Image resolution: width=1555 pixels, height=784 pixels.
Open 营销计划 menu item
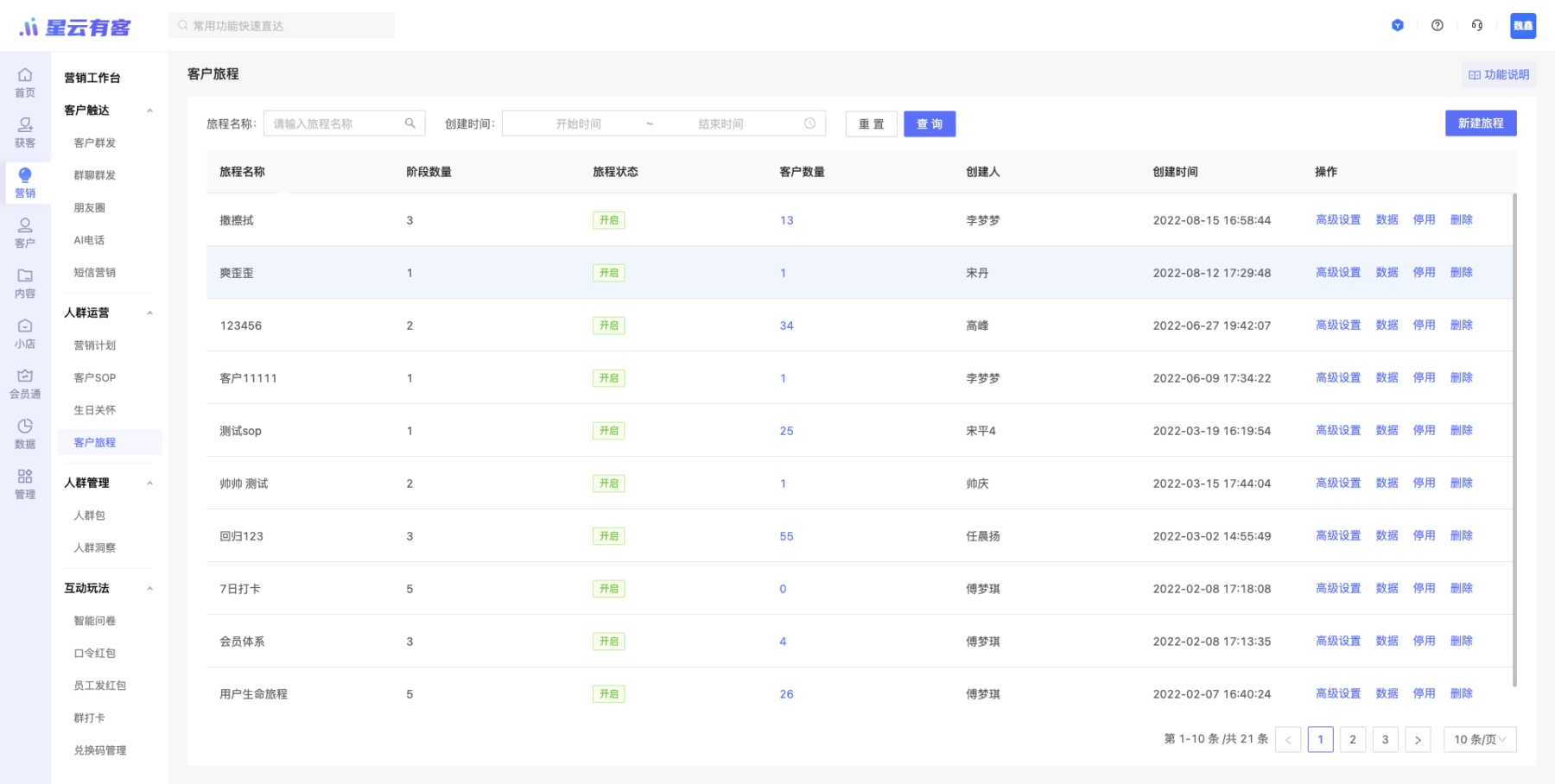[94, 345]
